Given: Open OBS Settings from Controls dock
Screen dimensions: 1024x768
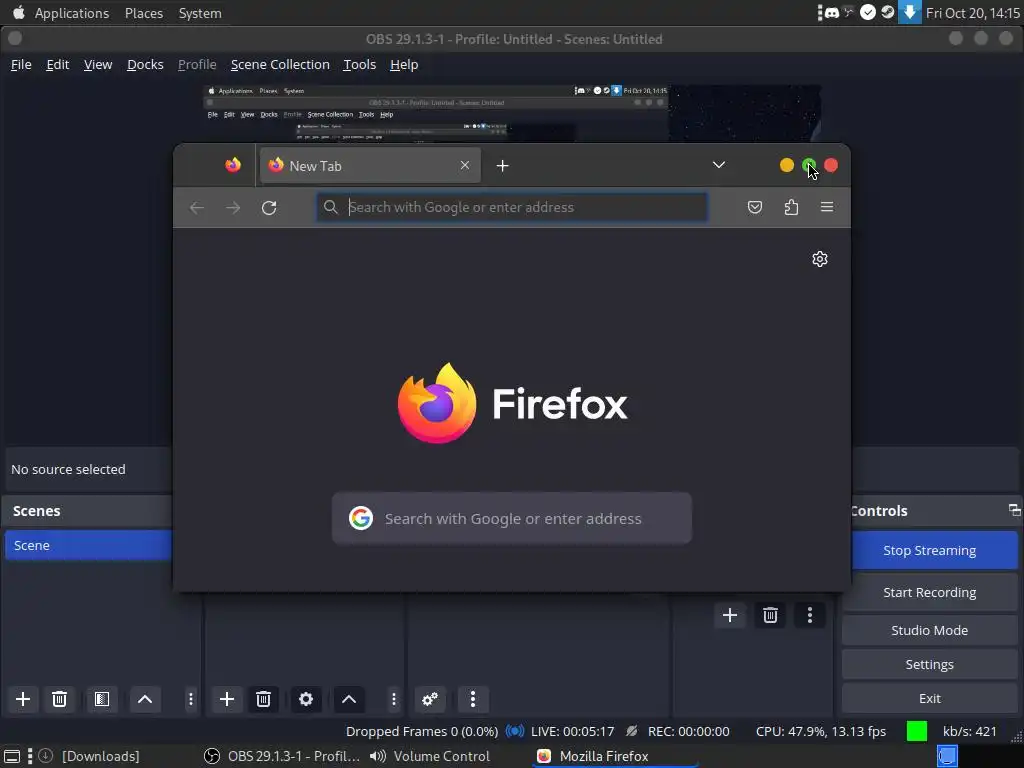Looking at the screenshot, I should (x=929, y=664).
